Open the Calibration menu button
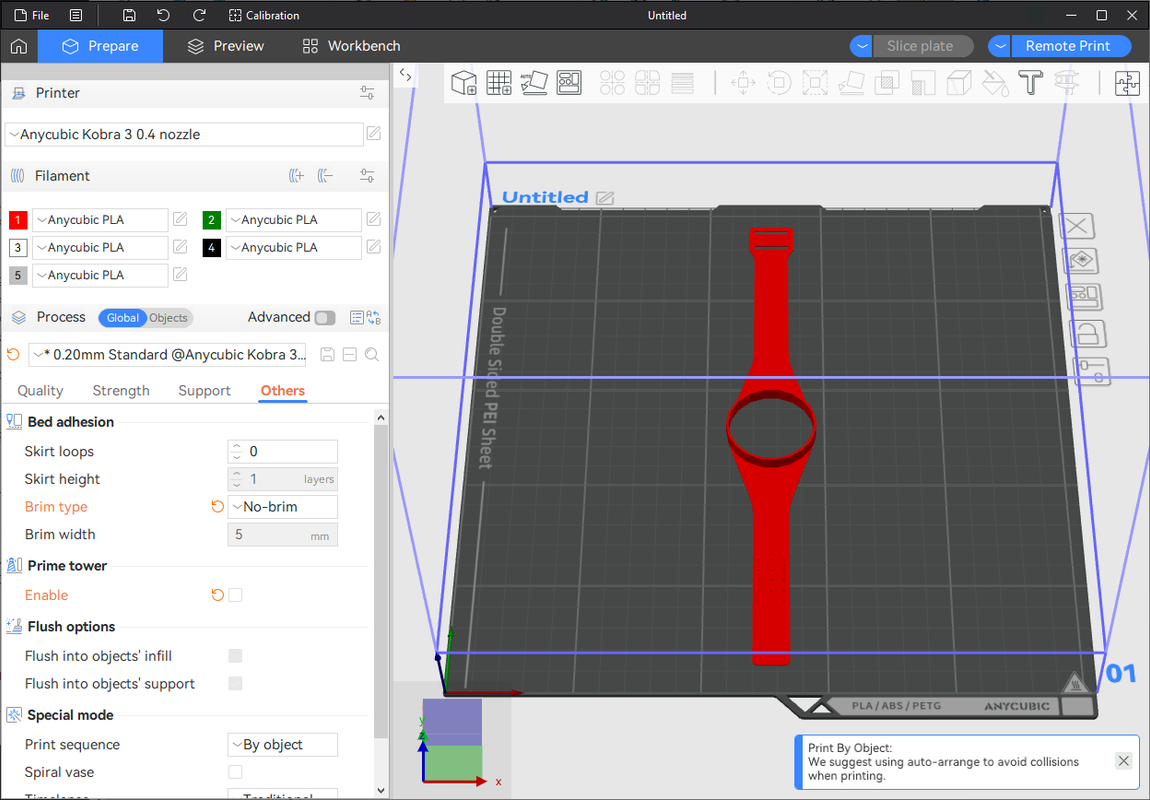1150x800 pixels. click(x=264, y=15)
